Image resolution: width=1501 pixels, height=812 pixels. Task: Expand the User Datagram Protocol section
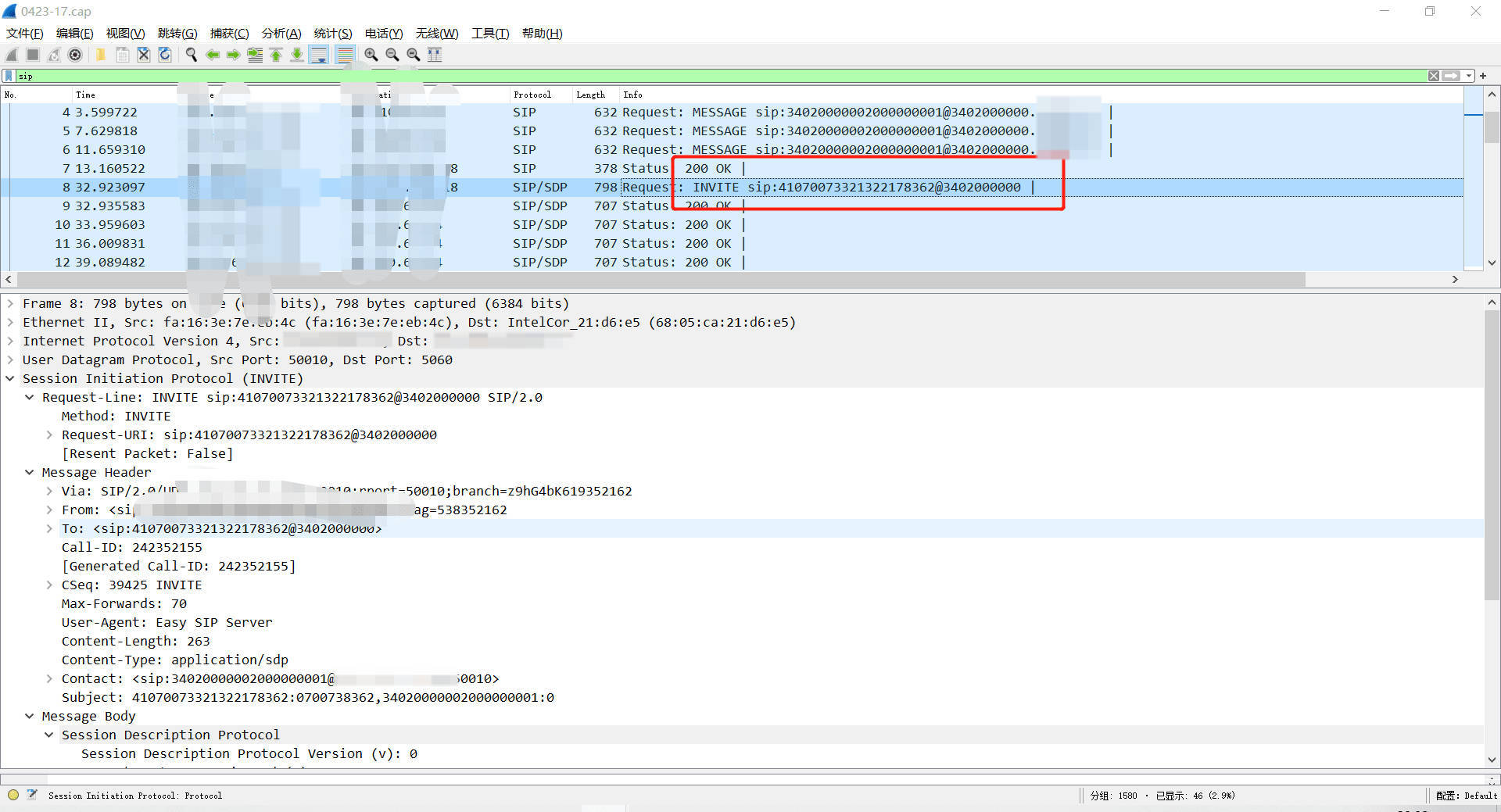pos(10,360)
